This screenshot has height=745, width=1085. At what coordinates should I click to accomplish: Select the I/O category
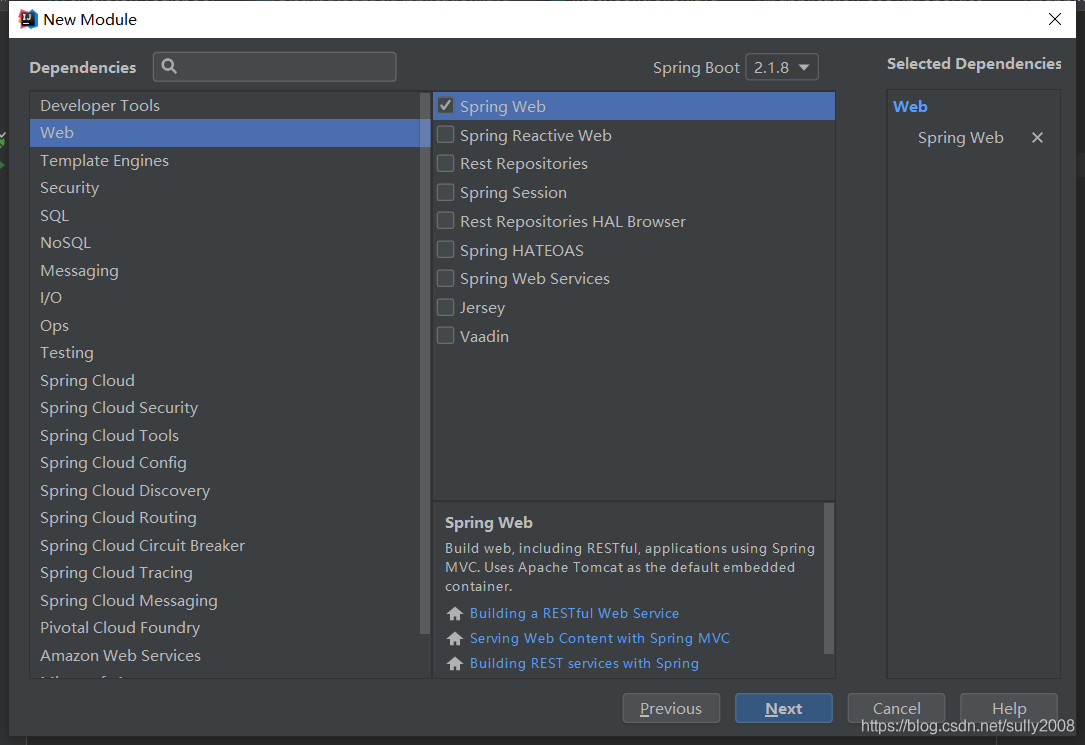coord(226,297)
